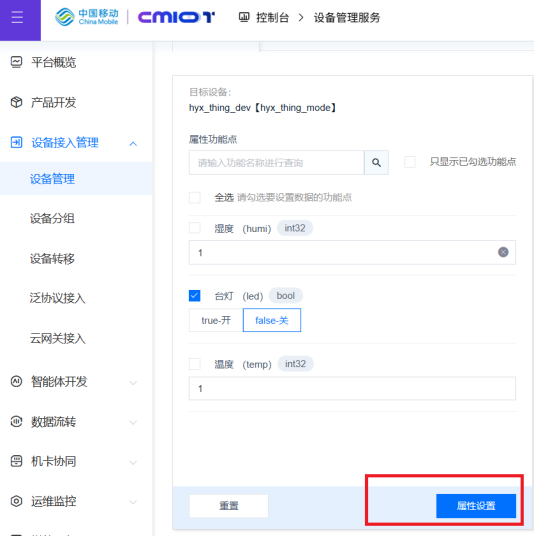Image resolution: width=534 pixels, height=537 pixels.
Task: Click the led bool type tag
Action: pyautogui.click(x=286, y=296)
